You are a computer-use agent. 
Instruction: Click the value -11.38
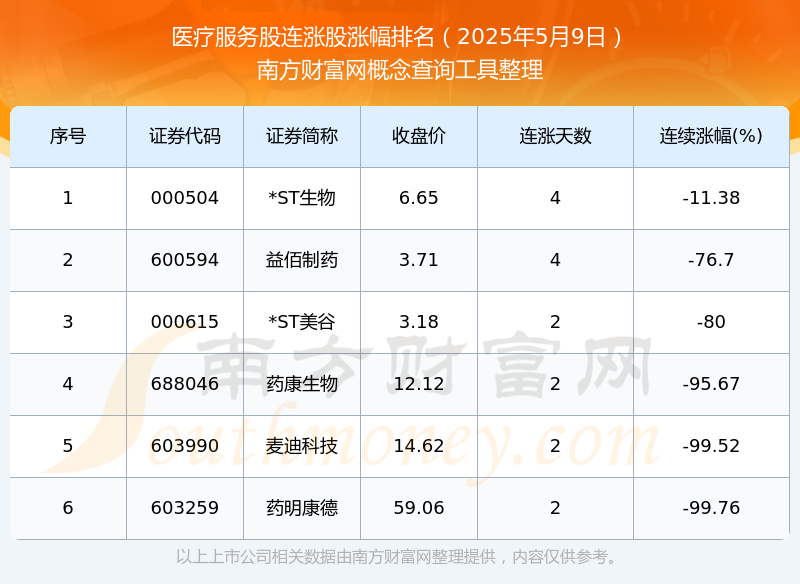tap(711, 198)
